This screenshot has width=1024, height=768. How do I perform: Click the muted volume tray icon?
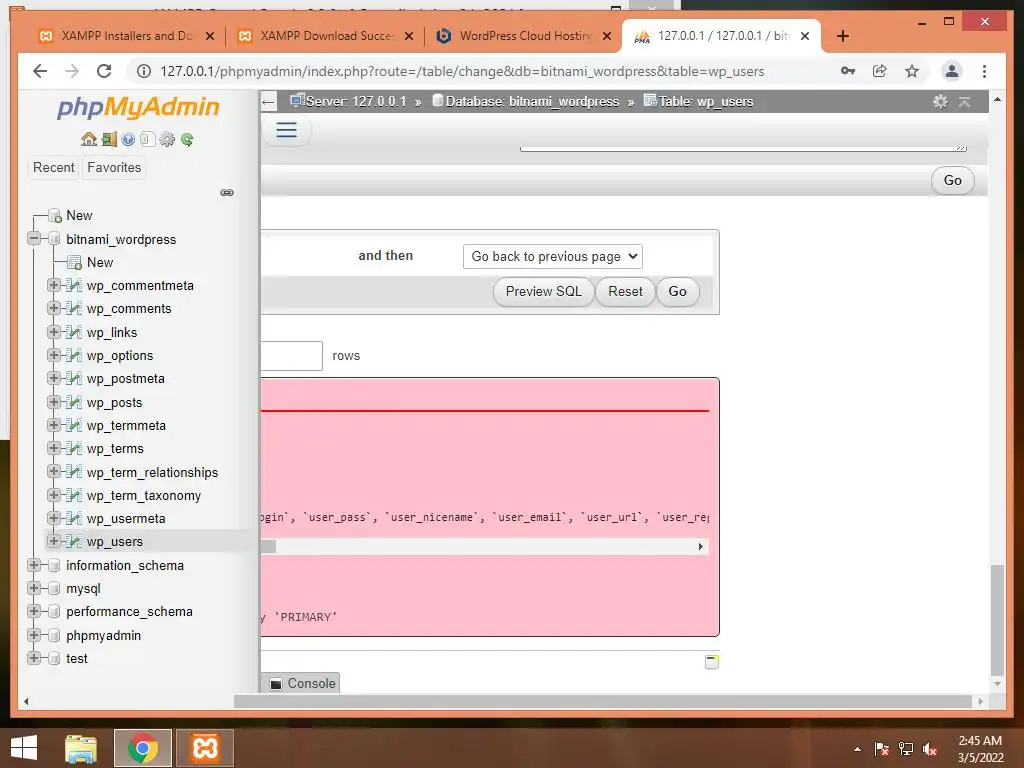(930, 749)
